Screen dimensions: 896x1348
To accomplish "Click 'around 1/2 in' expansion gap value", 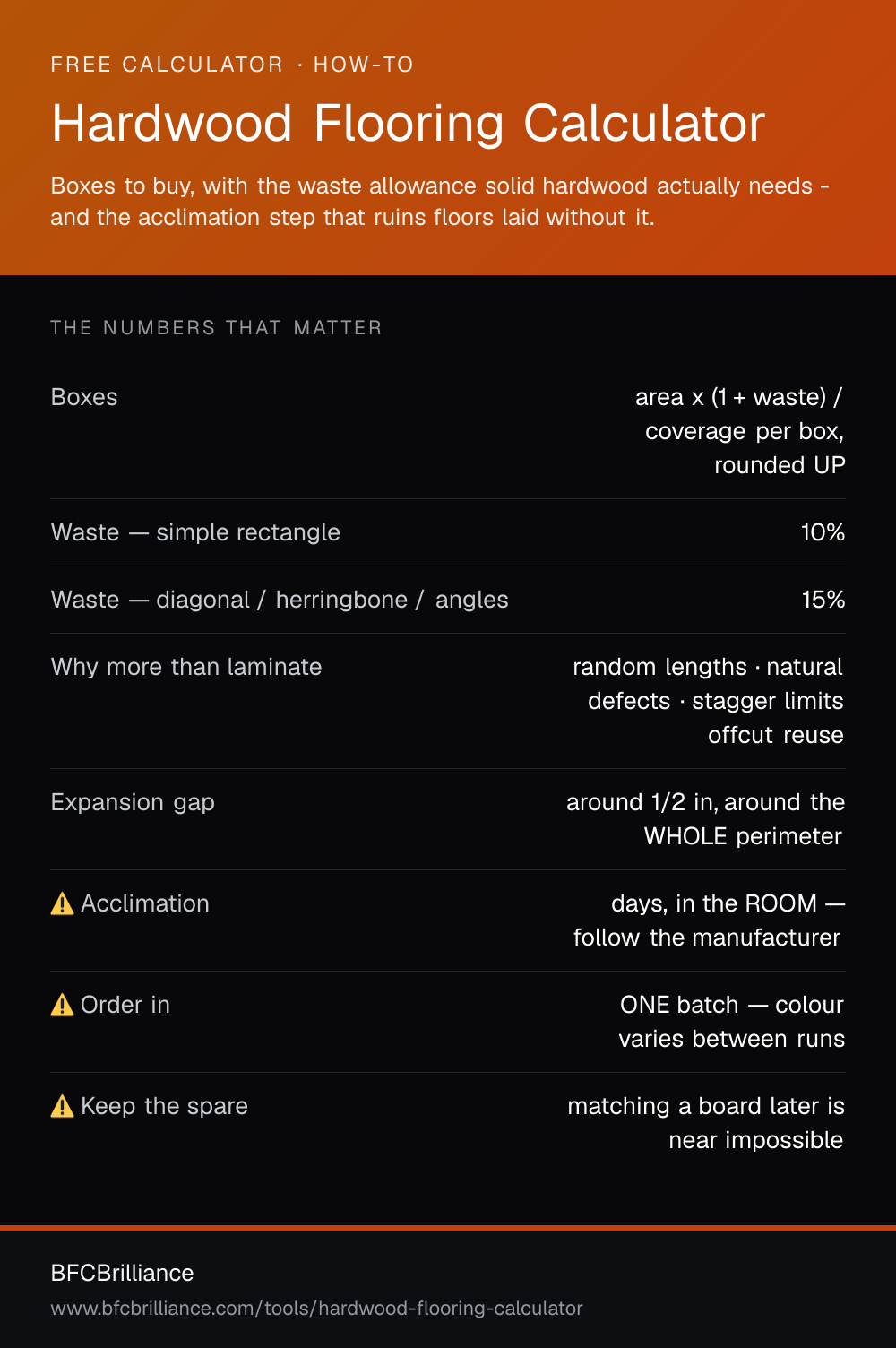I will [x=642, y=802].
